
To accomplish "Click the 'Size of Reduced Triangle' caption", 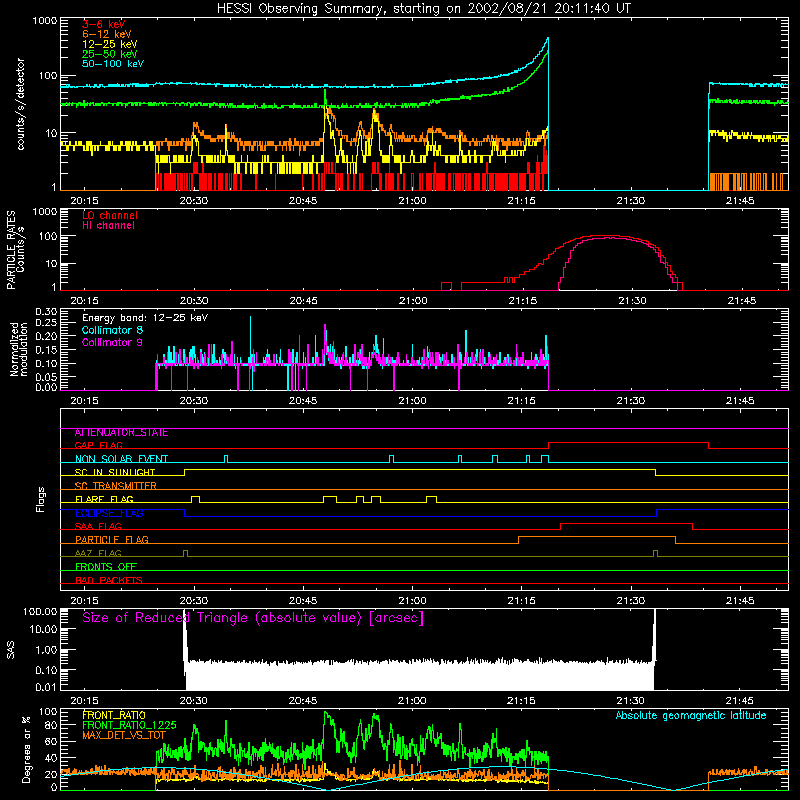I will 253,618.
